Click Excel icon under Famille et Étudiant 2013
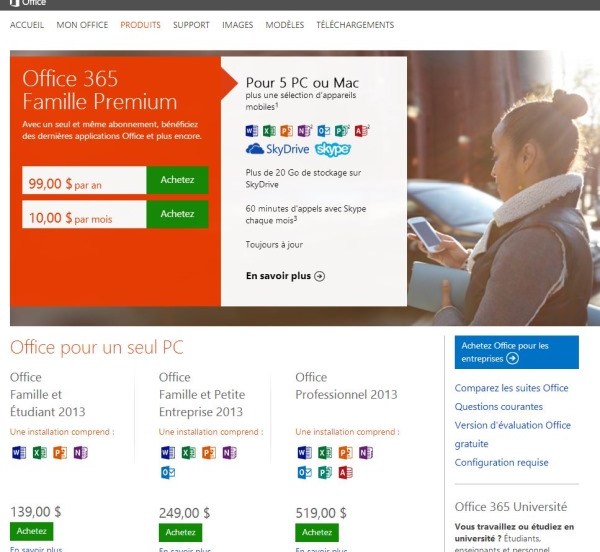This screenshot has height=552, width=600. [40, 453]
